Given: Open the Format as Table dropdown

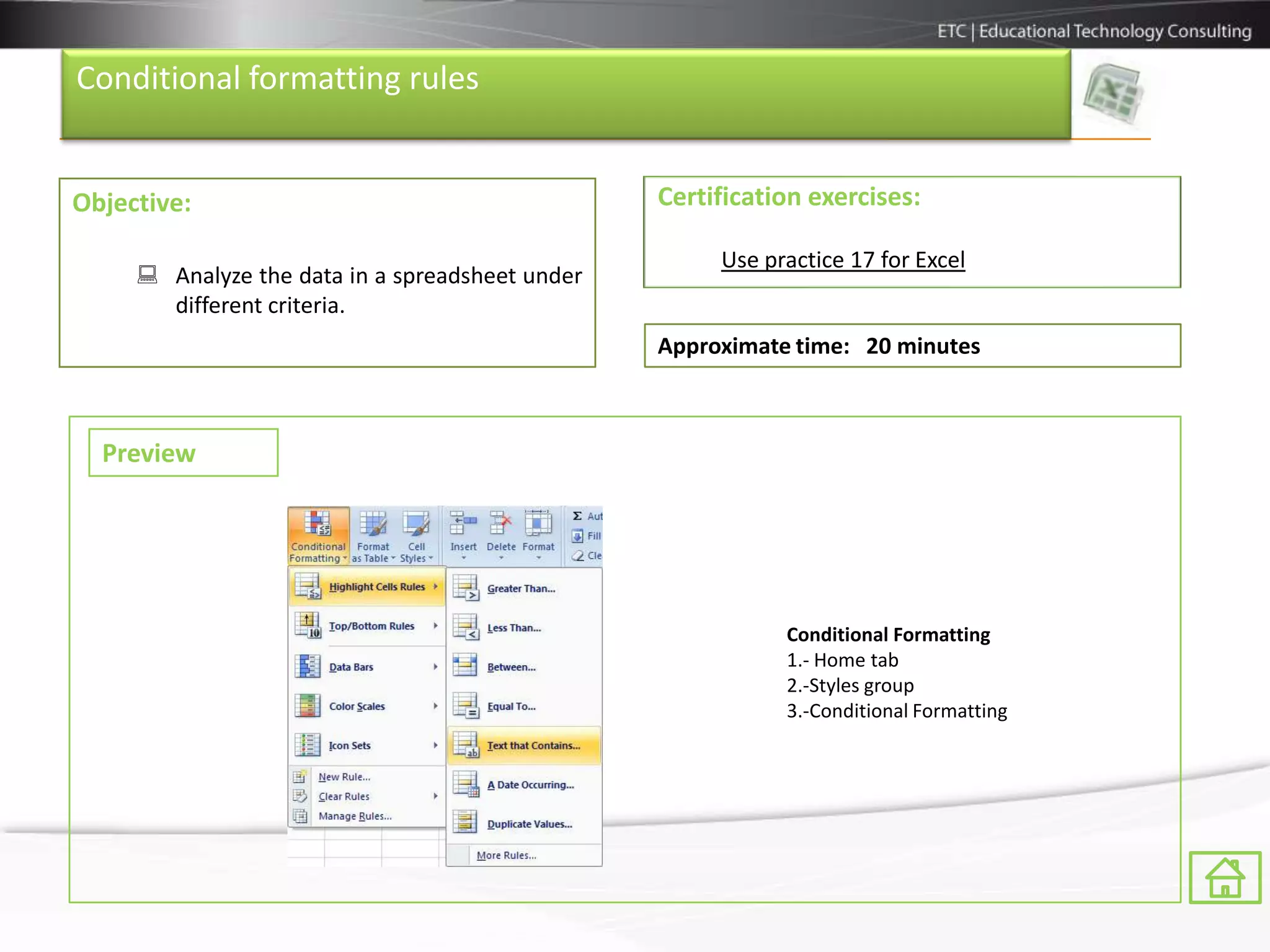Looking at the screenshot, I should [x=373, y=536].
